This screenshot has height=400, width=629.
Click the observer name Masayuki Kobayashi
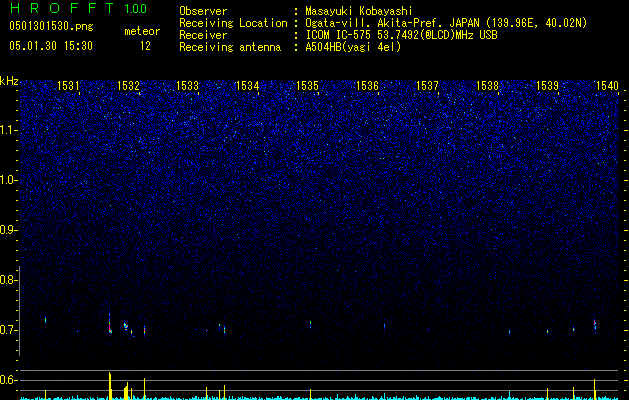point(359,11)
